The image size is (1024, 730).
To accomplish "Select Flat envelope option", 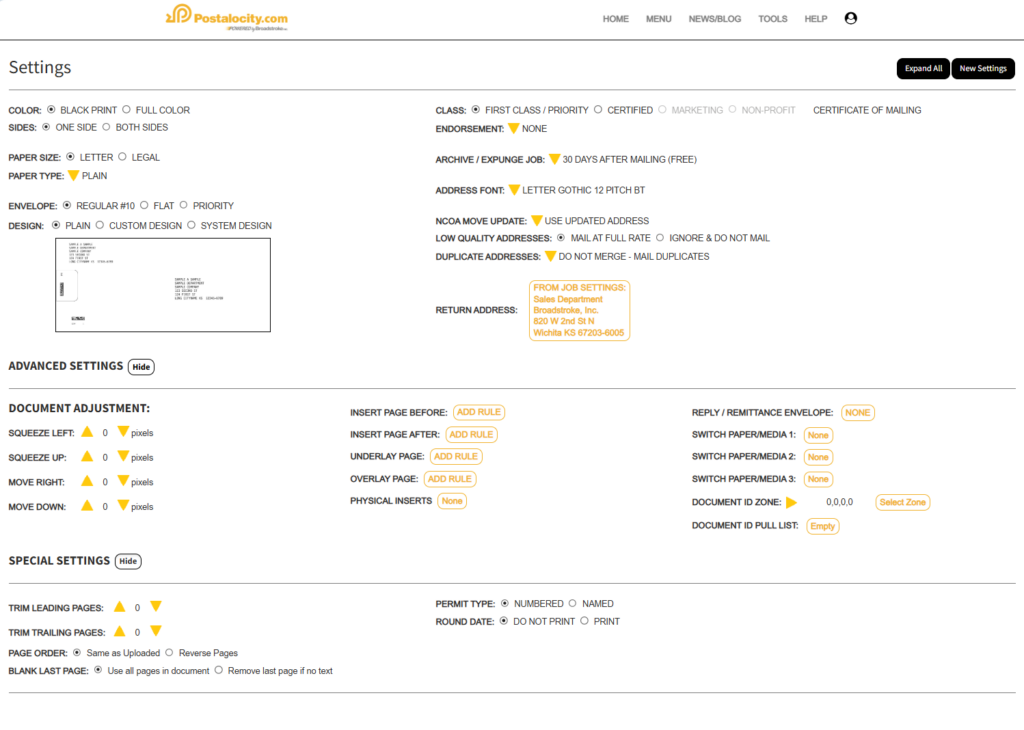I will coord(144,205).
